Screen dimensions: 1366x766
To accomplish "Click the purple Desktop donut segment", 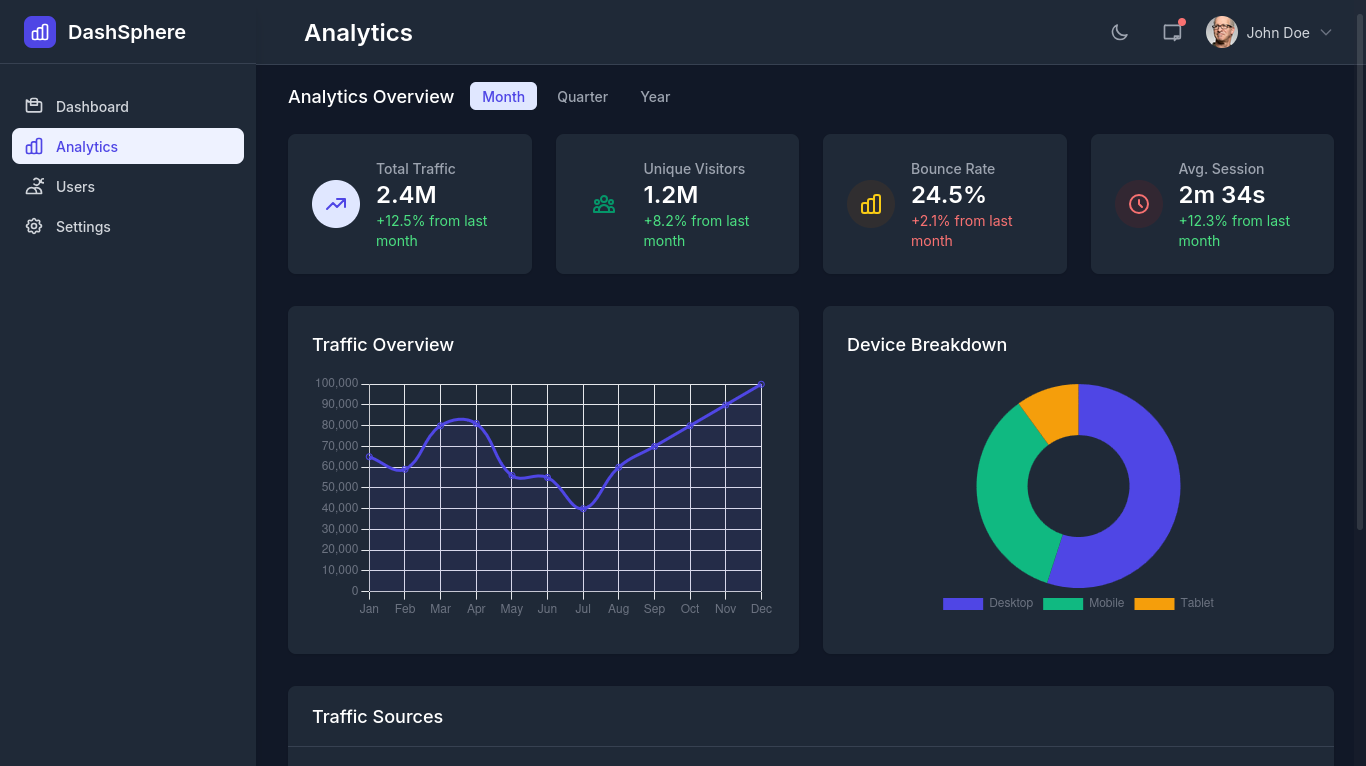I will [x=1153, y=500].
